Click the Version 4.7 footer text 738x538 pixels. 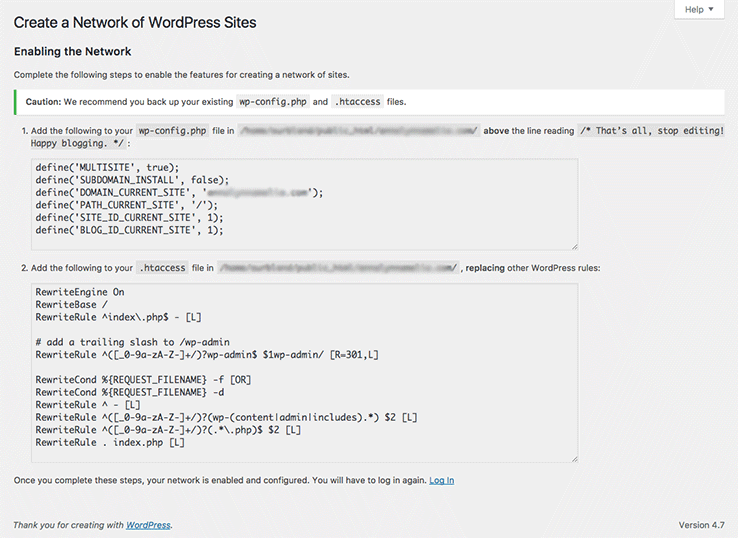(x=701, y=525)
